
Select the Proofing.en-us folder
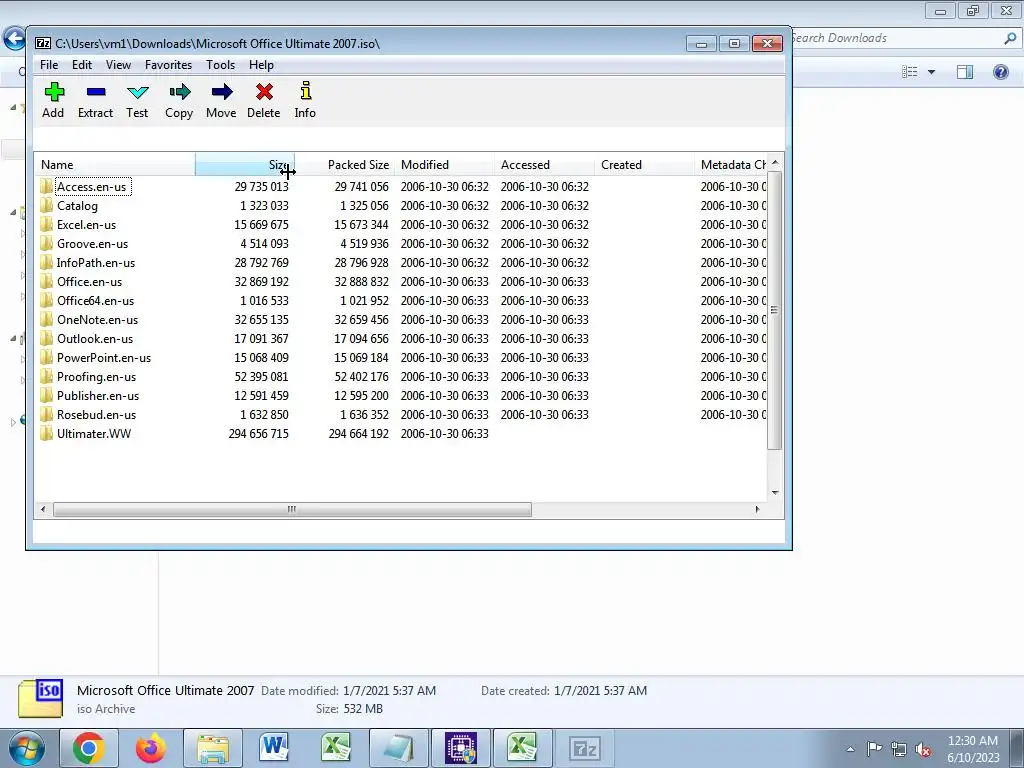[x=96, y=377]
